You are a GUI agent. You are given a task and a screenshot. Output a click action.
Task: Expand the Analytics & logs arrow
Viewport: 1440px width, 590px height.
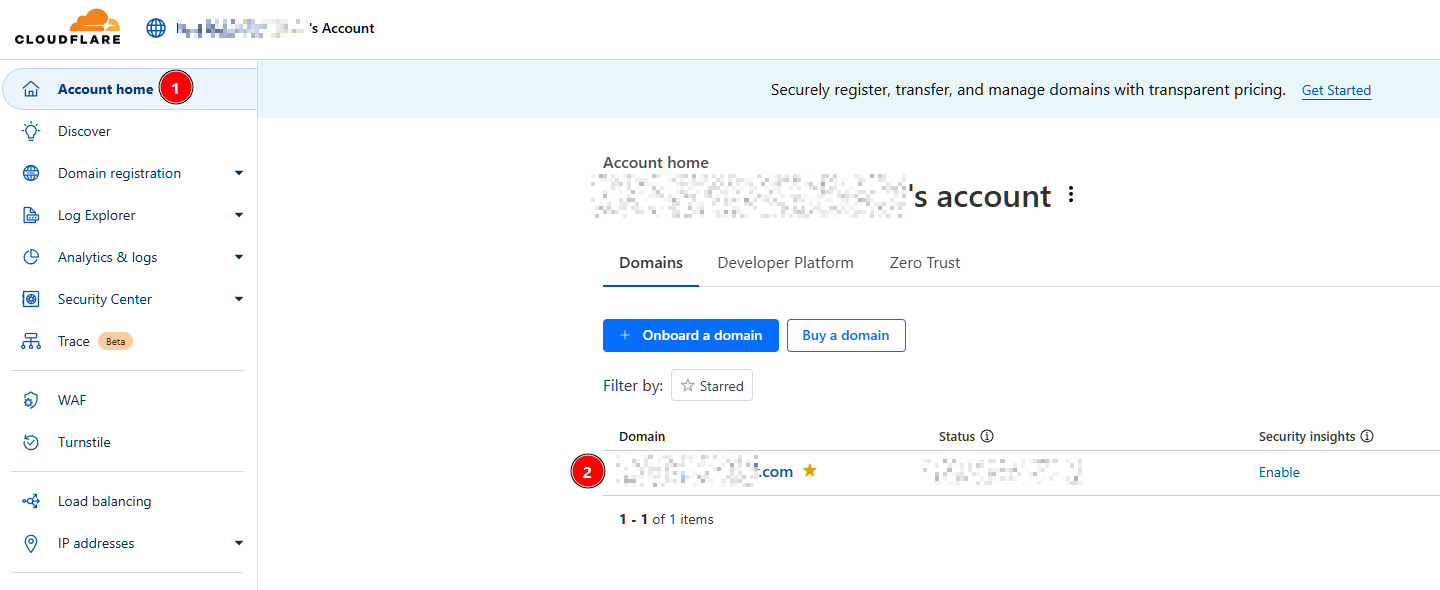tap(239, 257)
